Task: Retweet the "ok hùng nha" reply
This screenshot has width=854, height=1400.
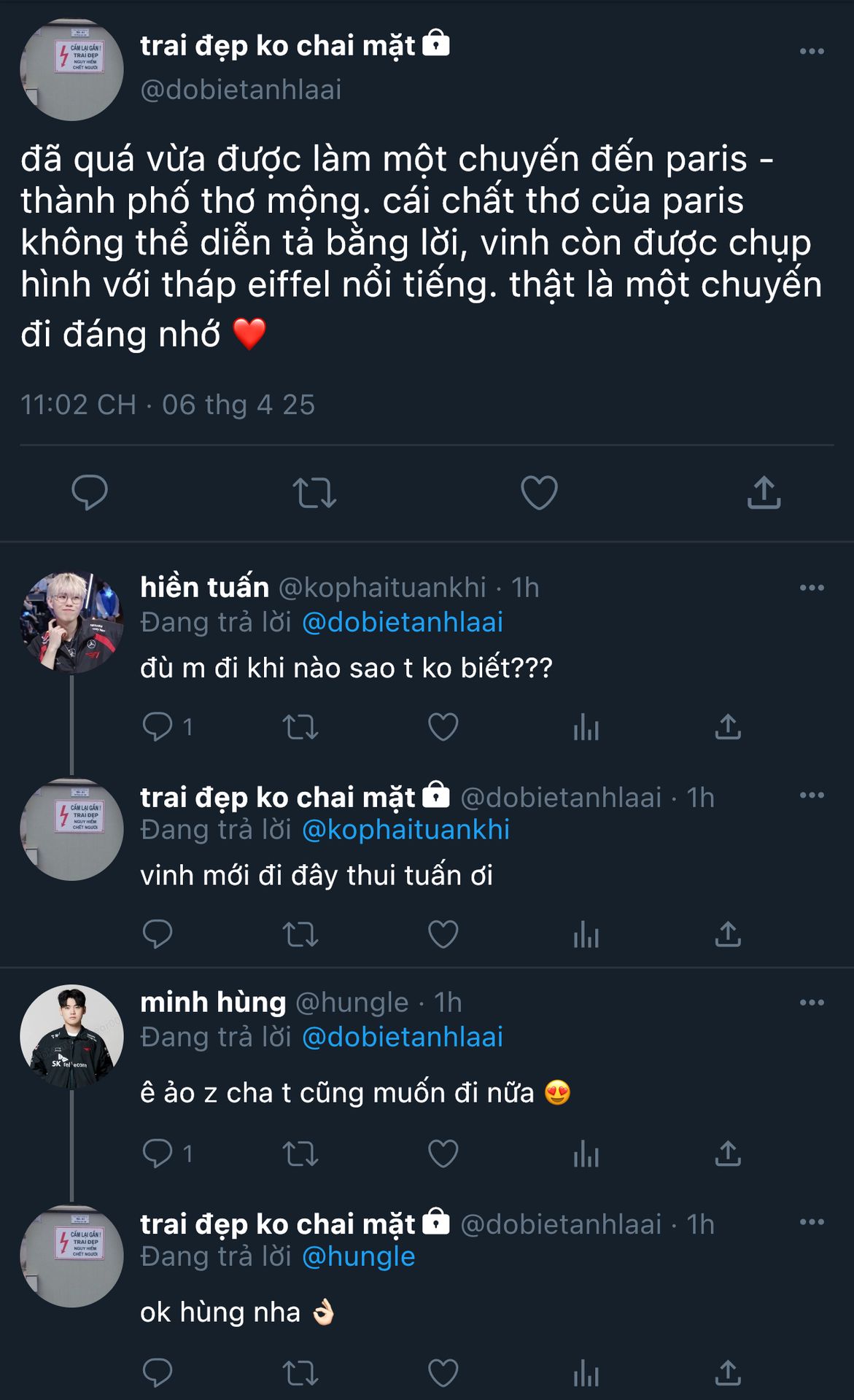Action: pos(300,1374)
